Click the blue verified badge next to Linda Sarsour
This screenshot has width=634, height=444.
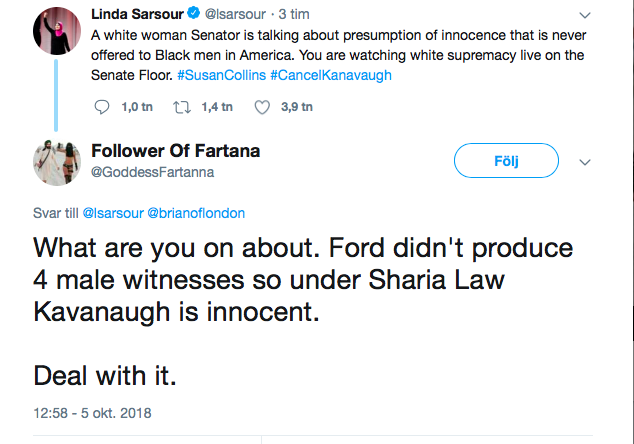point(194,13)
